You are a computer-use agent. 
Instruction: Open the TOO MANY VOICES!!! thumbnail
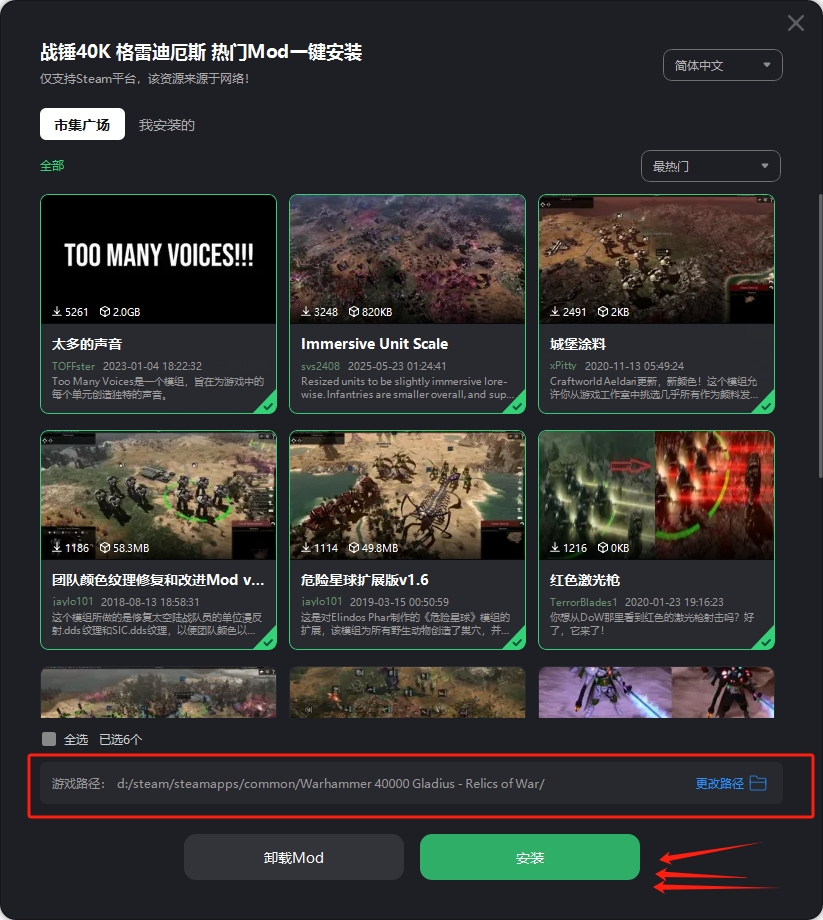tap(158, 259)
